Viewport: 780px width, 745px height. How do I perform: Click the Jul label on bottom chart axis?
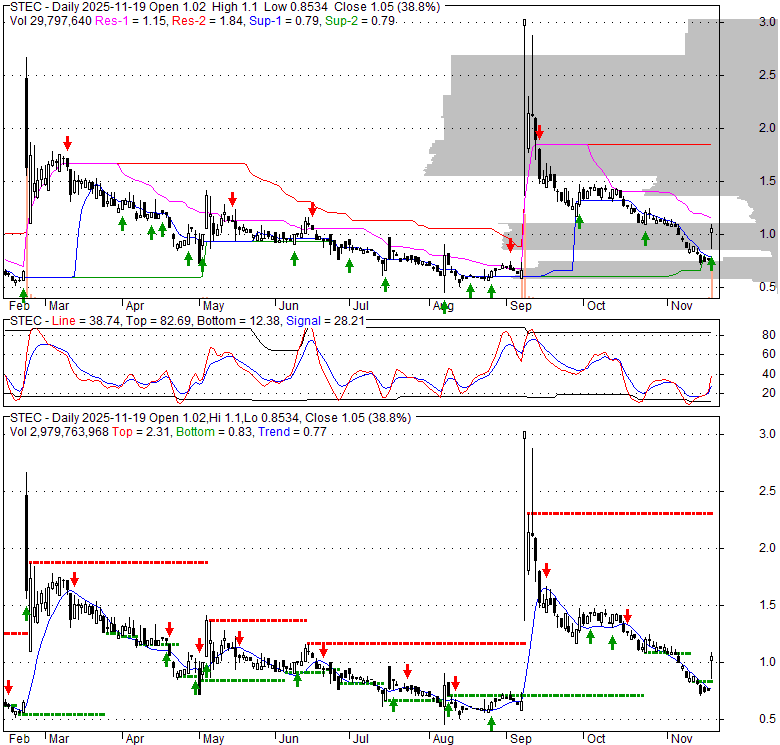pyautogui.click(x=361, y=739)
